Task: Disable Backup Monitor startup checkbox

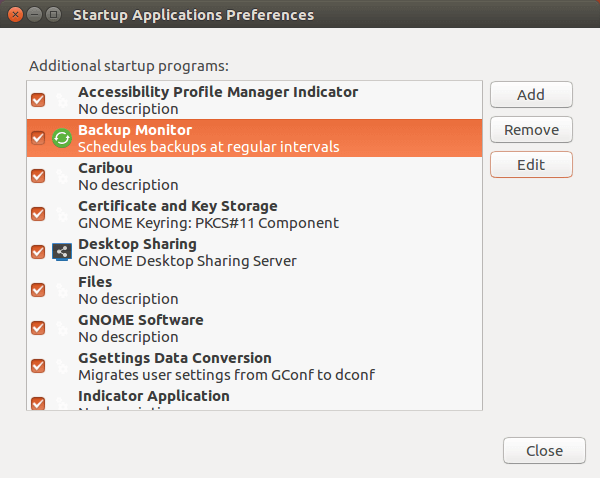Action: click(x=38, y=138)
